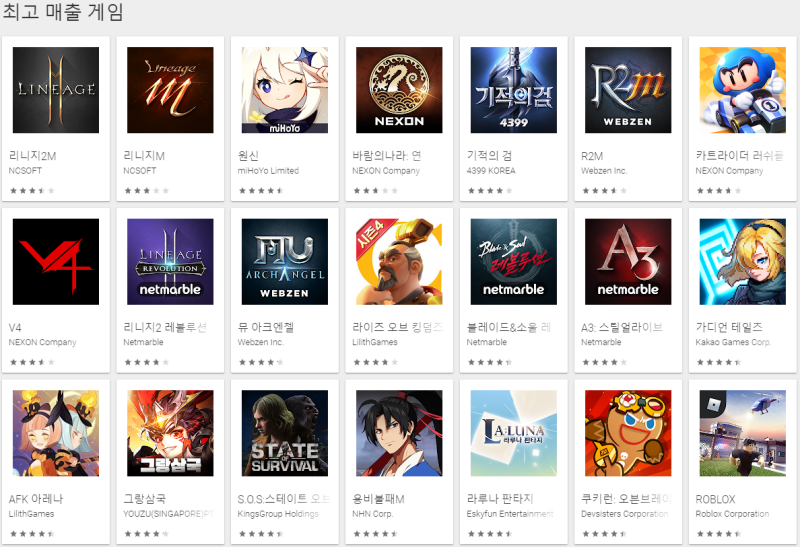This screenshot has width=800, height=547.
Task: Open the Cookie Run character icon
Action: pyautogui.click(x=628, y=433)
